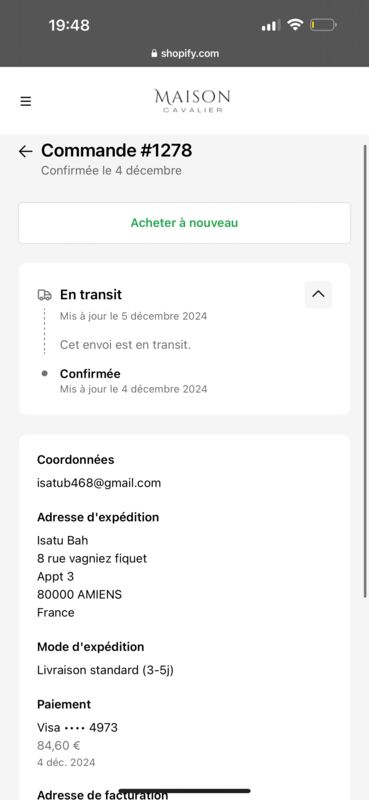
Task: Tap the En transit status heading
Action: coord(91,294)
